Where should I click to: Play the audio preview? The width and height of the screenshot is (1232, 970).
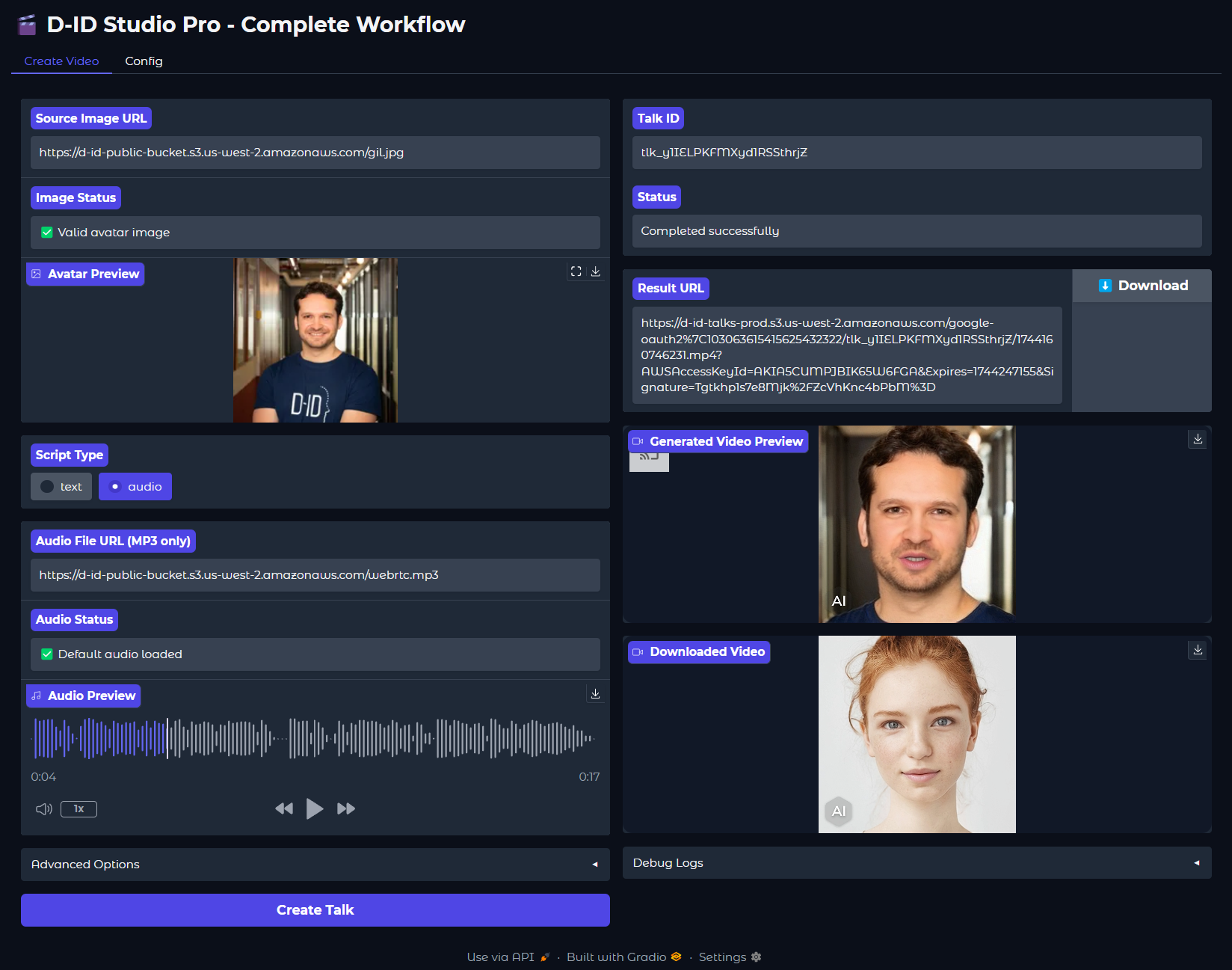pyautogui.click(x=315, y=808)
